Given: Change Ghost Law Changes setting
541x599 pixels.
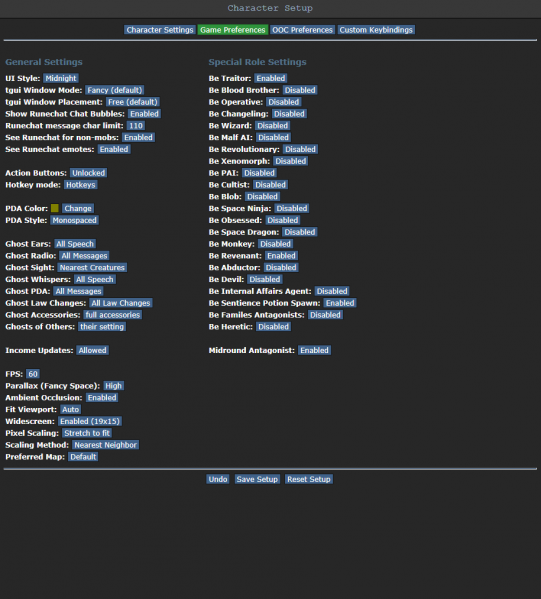Looking at the screenshot, I should [x=121, y=303].
